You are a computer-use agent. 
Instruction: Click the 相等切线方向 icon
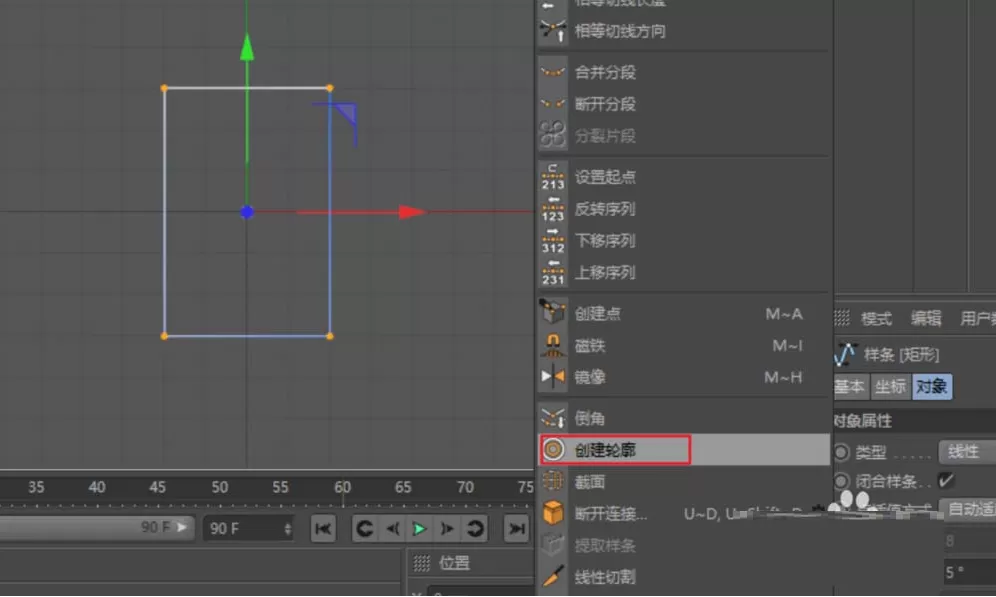(553, 30)
